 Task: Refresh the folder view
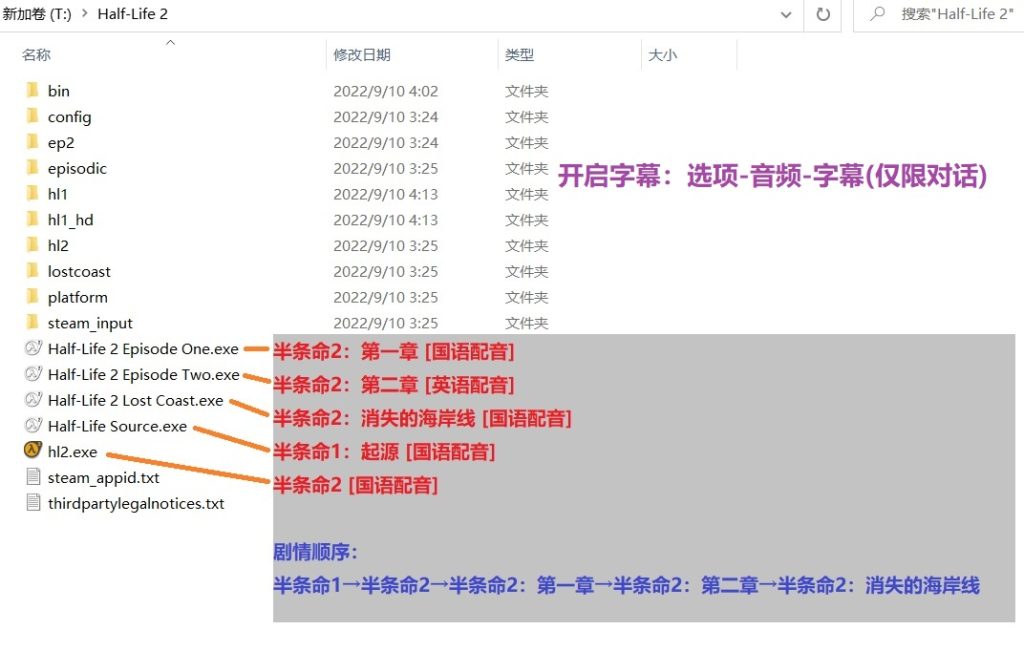pyautogui.click(x=822, y=14)
